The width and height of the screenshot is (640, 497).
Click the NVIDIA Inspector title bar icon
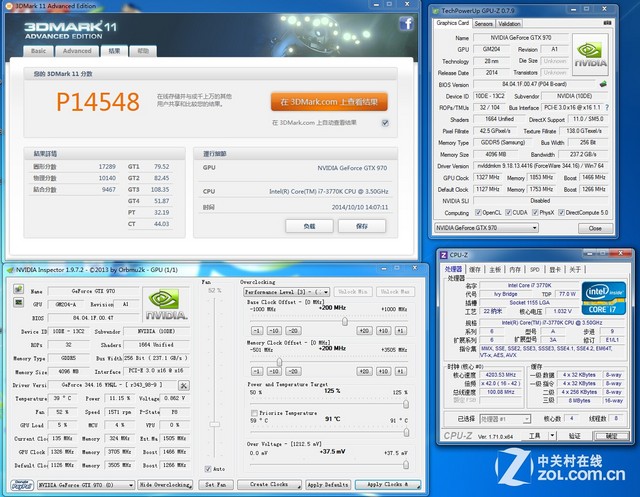[10, 270]
